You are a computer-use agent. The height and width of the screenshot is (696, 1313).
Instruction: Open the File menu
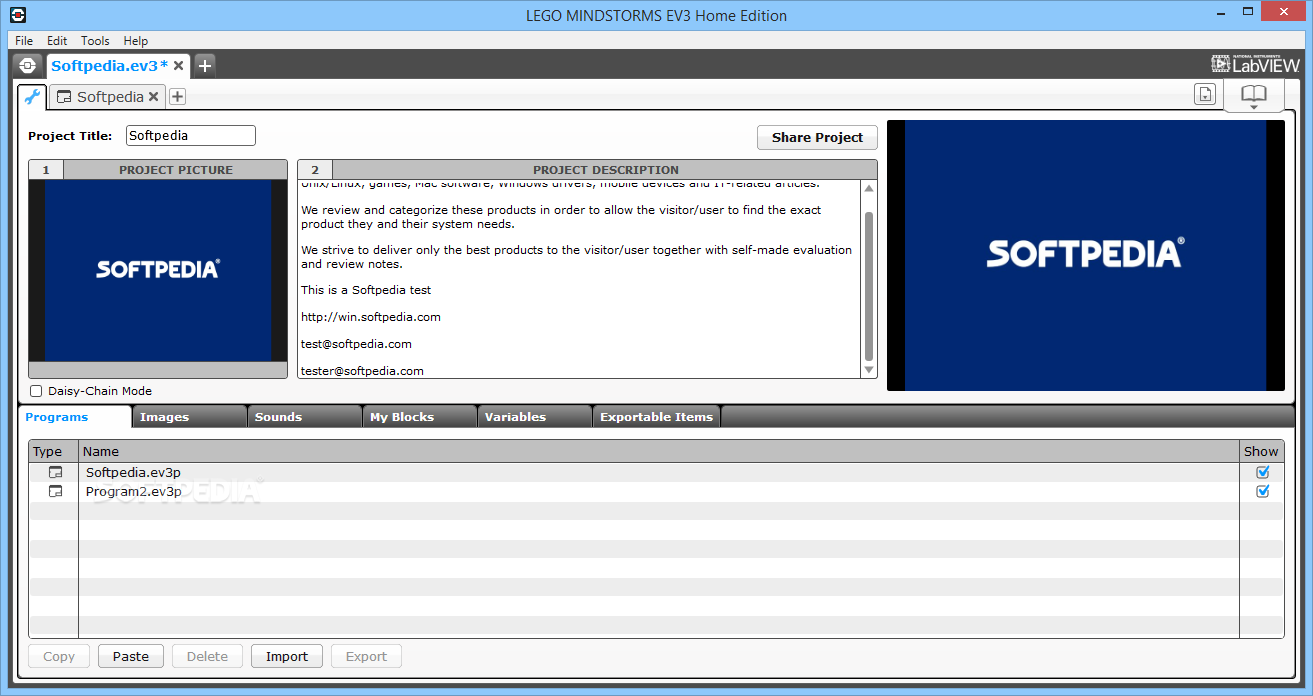(24, 41)
